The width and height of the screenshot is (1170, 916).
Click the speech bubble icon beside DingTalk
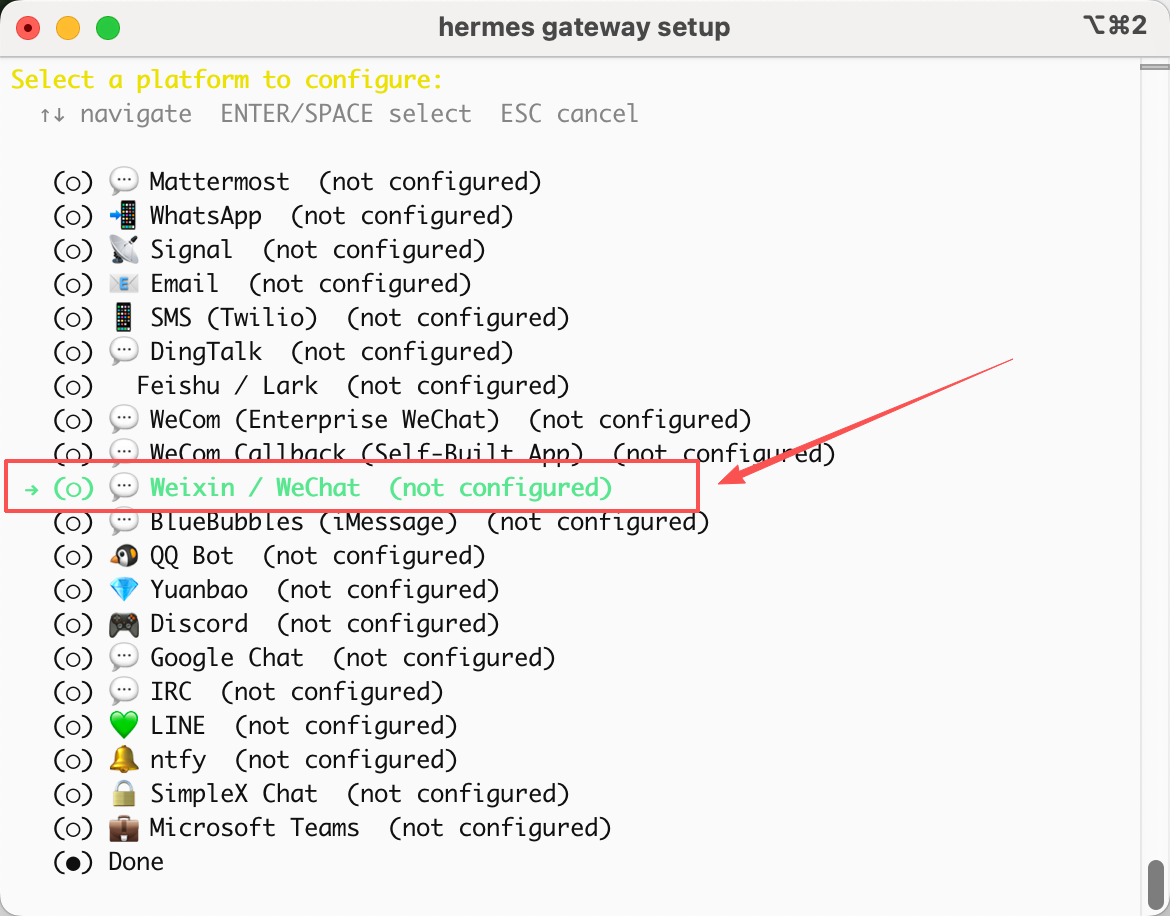124,351
